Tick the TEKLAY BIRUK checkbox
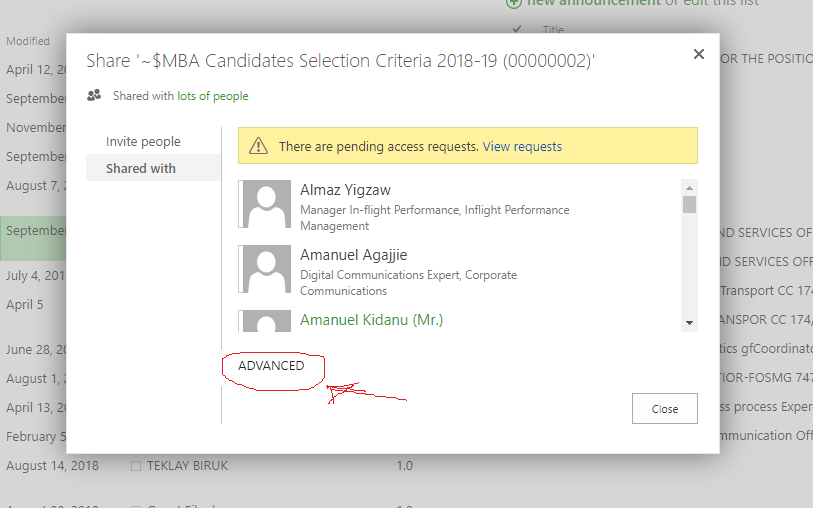This screenshot has height=508, width=813. point(136,466)
